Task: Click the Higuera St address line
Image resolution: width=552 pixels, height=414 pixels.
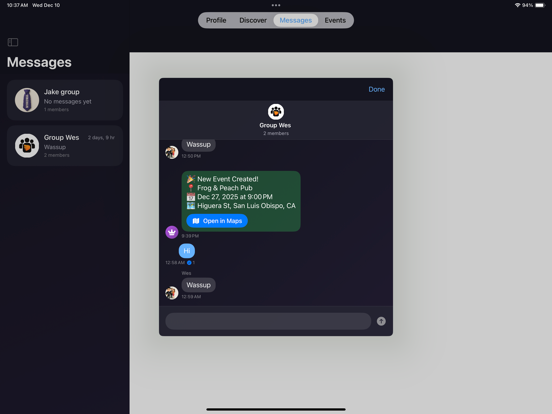Action: [x=241, y=206]
